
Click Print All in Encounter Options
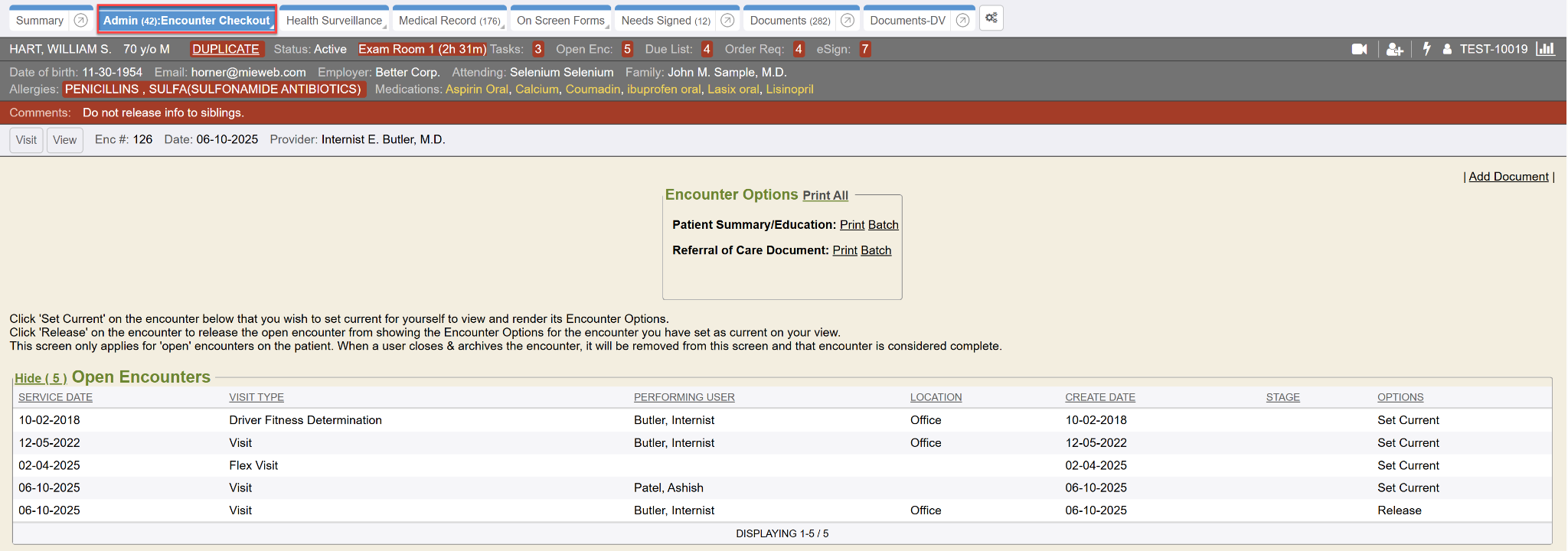click(825, 196)
